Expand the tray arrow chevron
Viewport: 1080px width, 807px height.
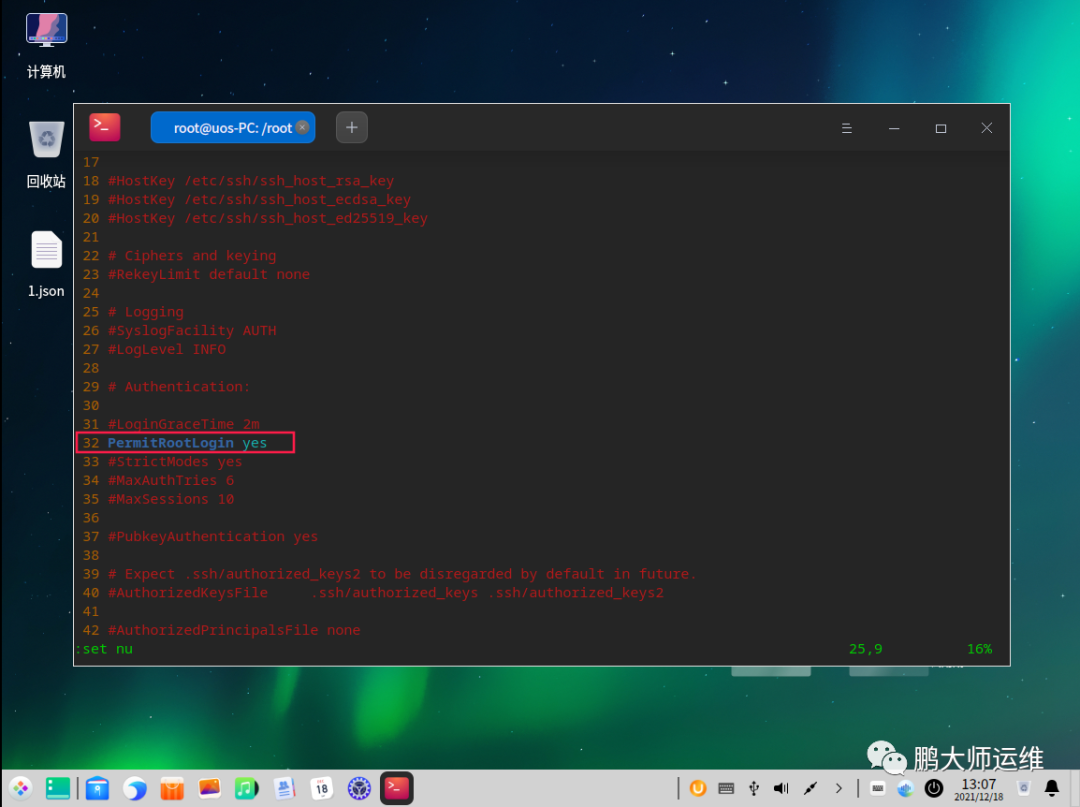[x=838, y=788]
